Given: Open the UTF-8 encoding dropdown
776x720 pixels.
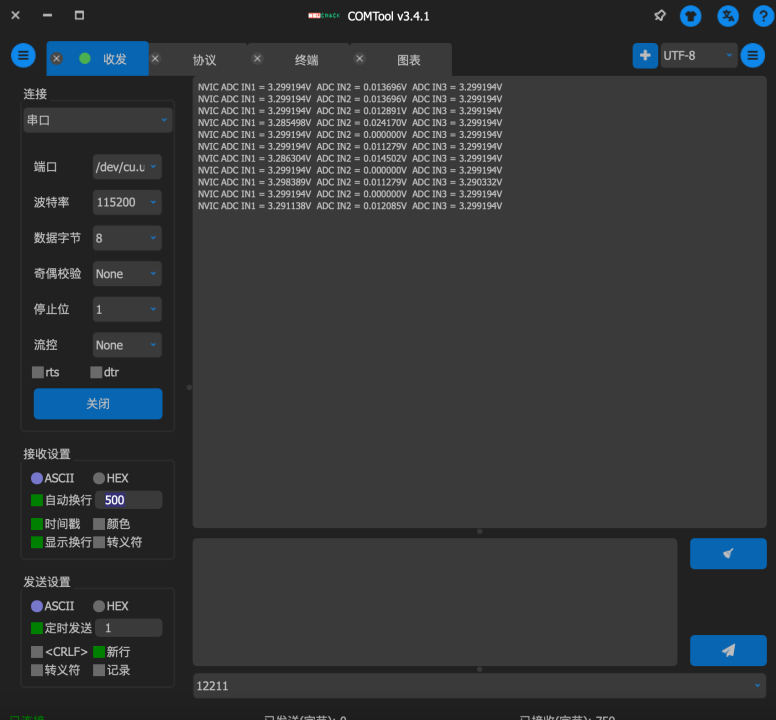Looking at the screenshot, I should [x=698, y=56].
